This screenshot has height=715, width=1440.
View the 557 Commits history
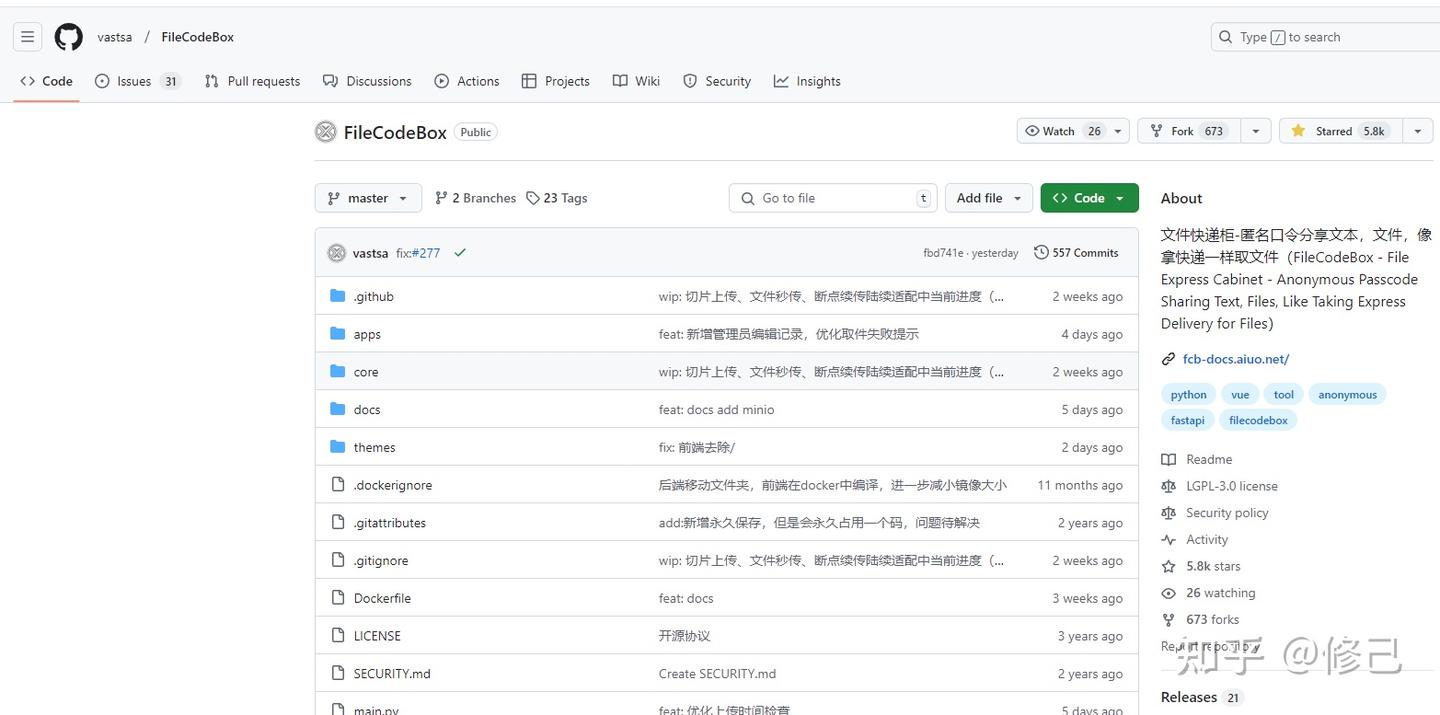click(1076, 253)
